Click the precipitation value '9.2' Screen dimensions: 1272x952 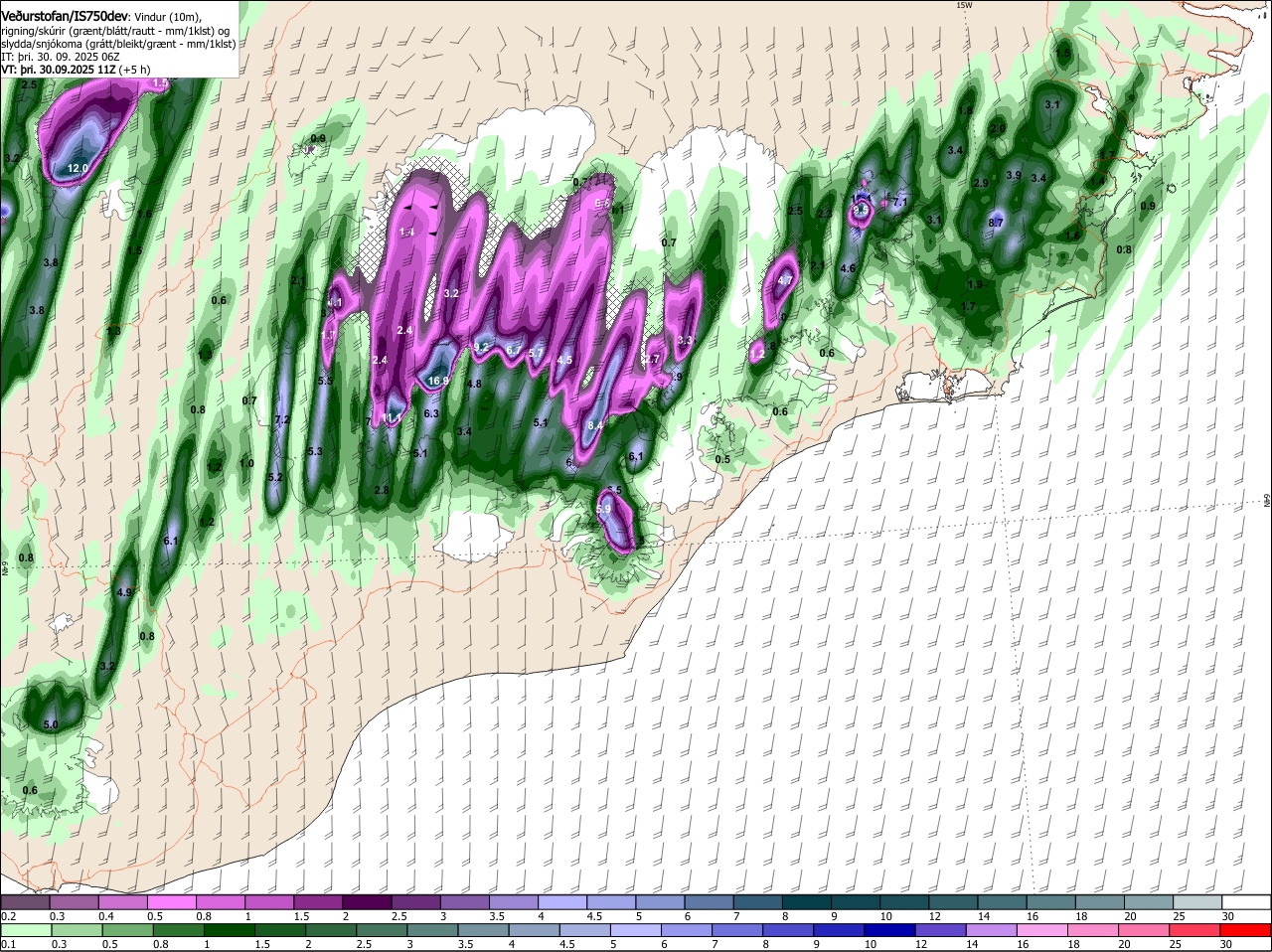tap(481, 347)
